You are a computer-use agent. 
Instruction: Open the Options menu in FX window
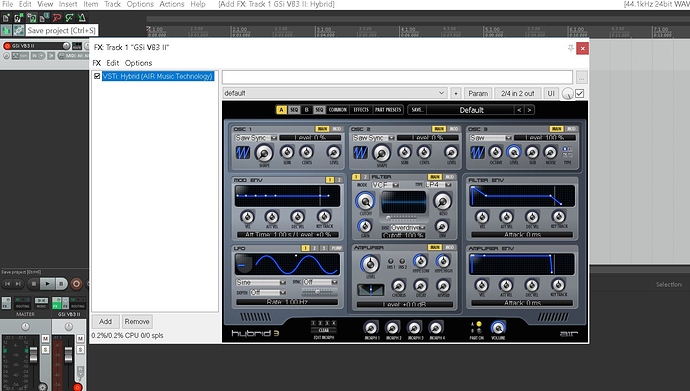(x=138, y=63)
